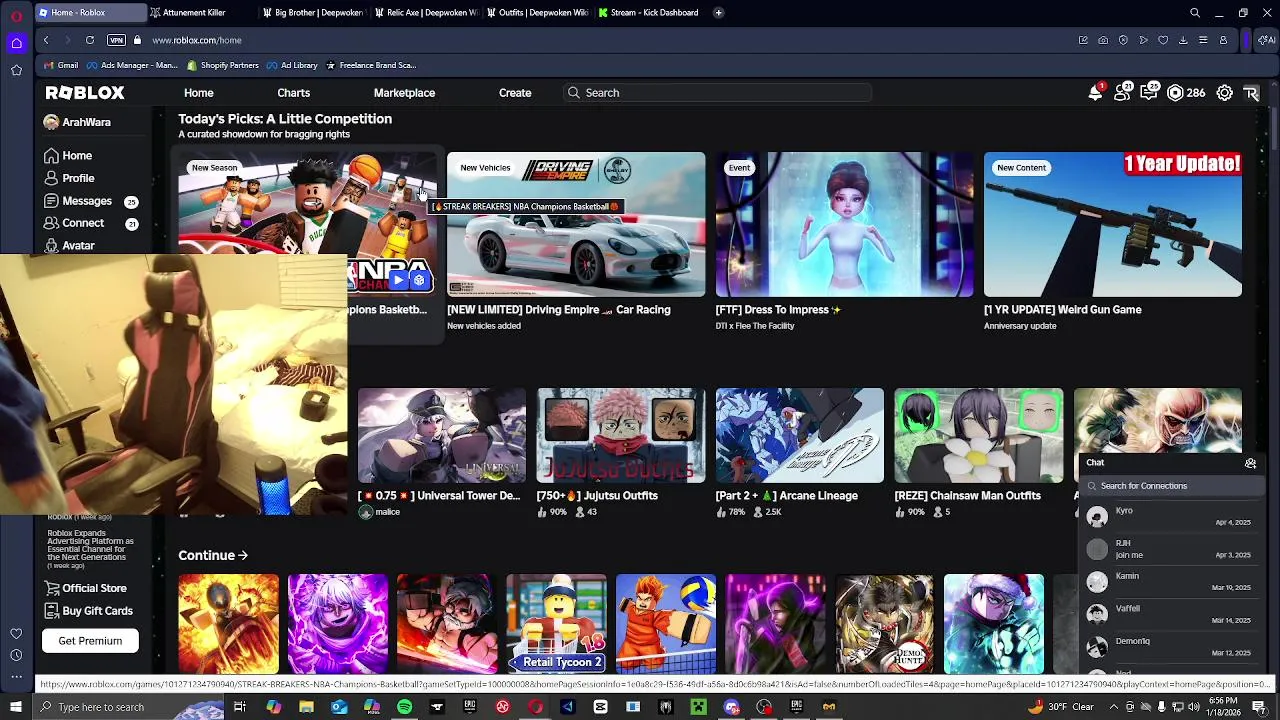
Task: Open Ad Library bookmark
Action: click(292, 65)
